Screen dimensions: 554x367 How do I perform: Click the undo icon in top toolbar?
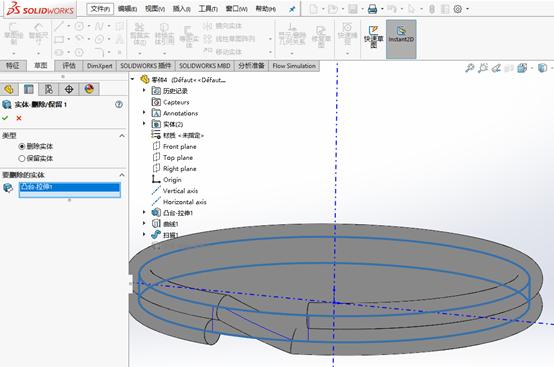(x=391, y=9)
